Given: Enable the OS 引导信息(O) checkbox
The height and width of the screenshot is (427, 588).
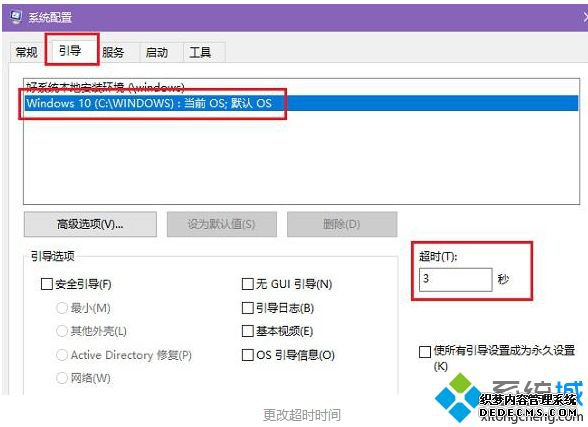Looking at the screenshot, I should tap(248, 355).
